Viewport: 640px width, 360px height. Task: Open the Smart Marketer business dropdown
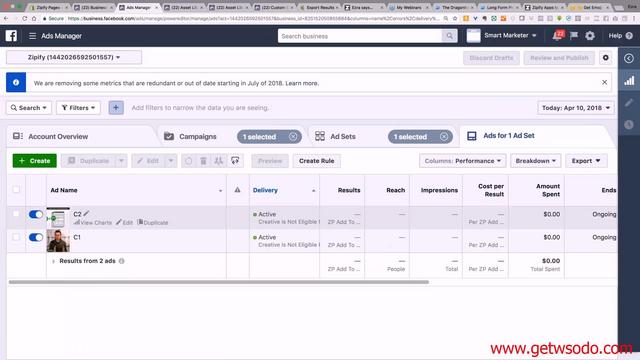click(x=509, y=36)
